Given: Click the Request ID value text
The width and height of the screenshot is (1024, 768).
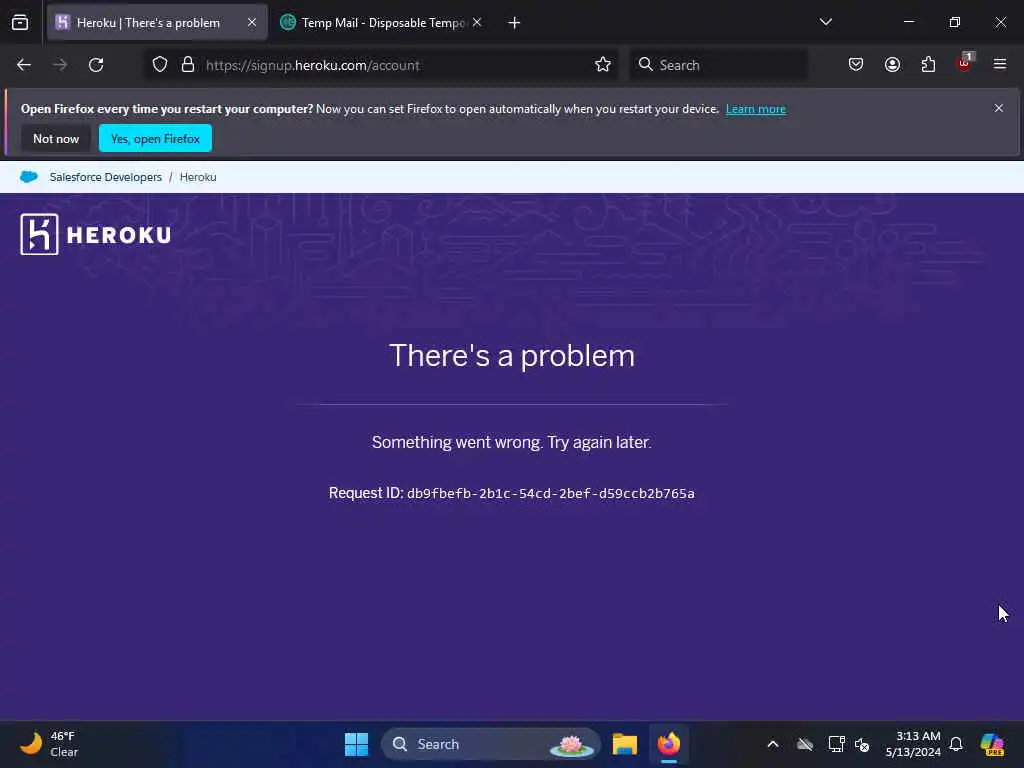Looking at the screenshot, I should [551, 494].
